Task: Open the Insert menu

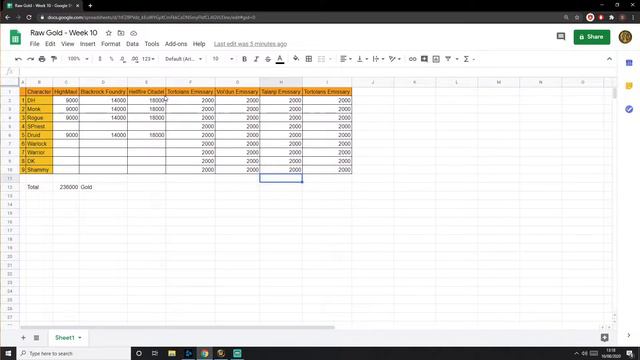Action: 87,44
